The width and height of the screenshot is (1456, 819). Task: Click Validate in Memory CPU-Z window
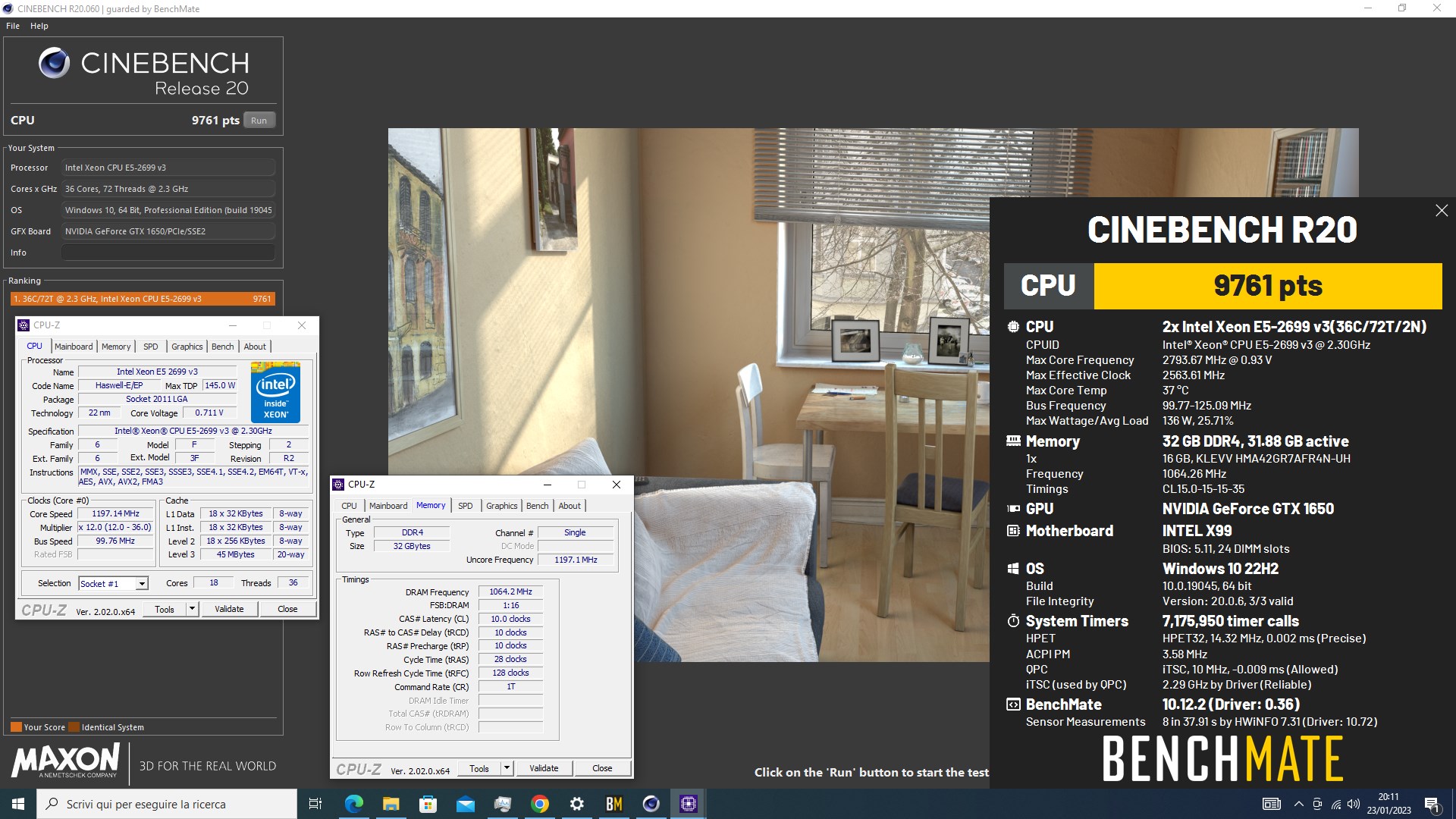(544, 768)
